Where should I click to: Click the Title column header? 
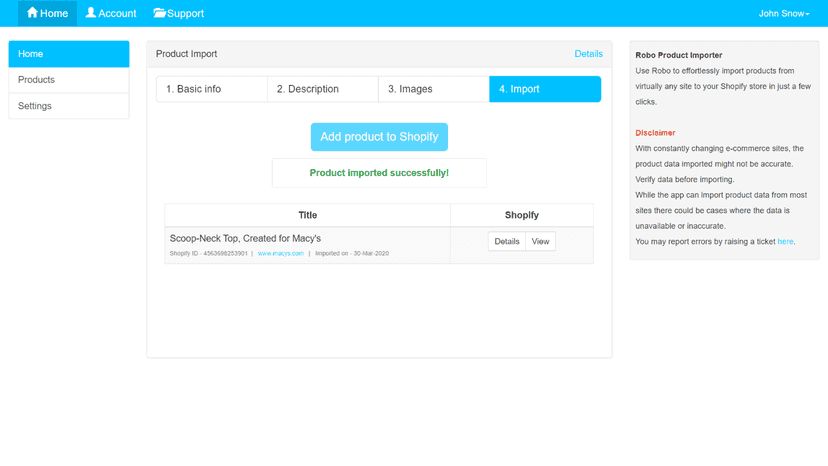tap(307, 215)
